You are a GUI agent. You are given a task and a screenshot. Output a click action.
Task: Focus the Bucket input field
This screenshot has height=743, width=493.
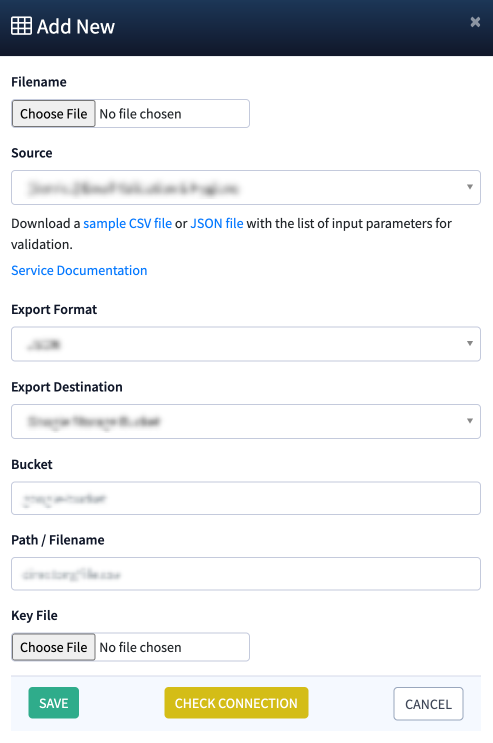(246, 498)
